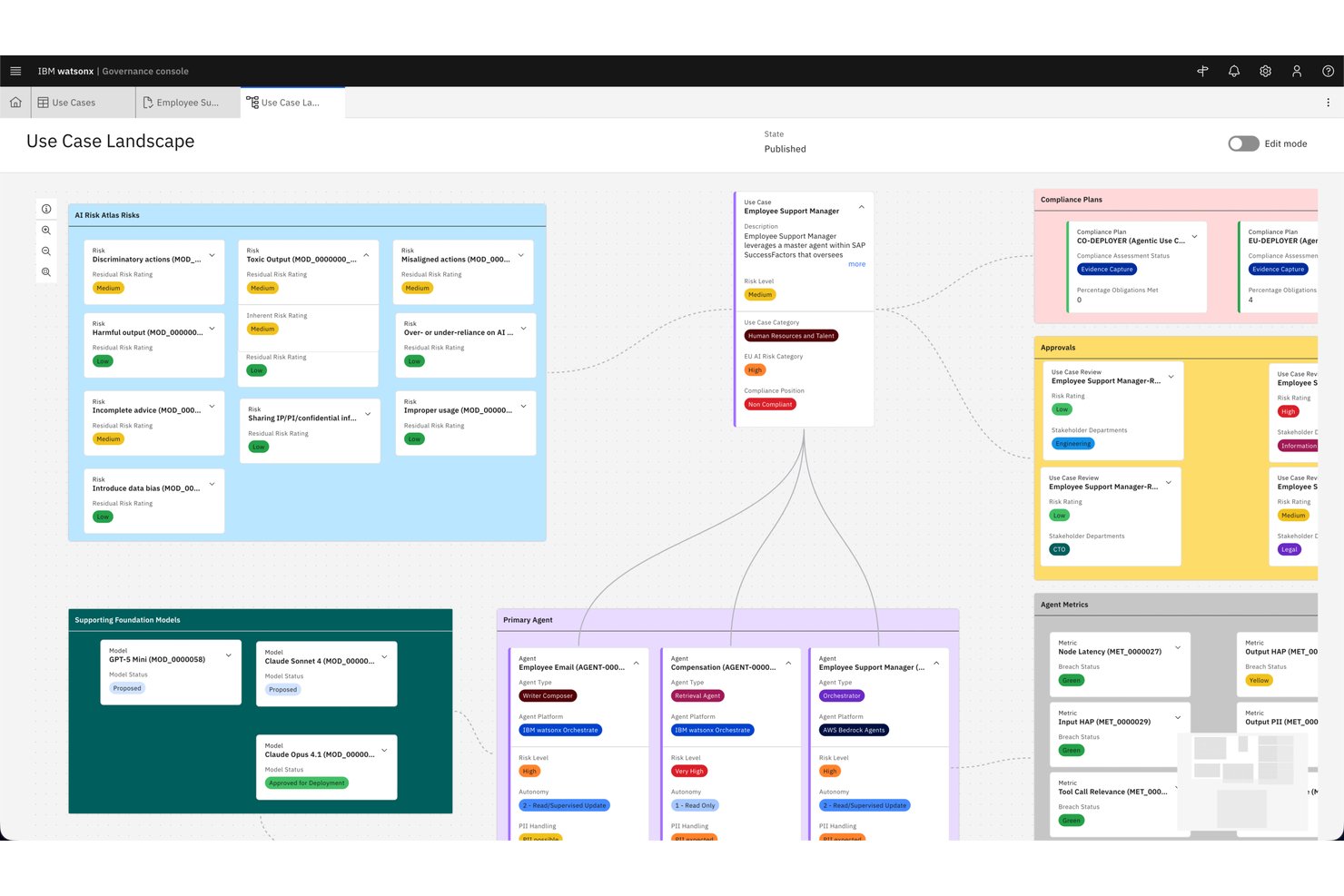This screenshot has width=1344, height=896.
Task: Click the Retrieval Agent type tag
Action: tap(697, 696)
